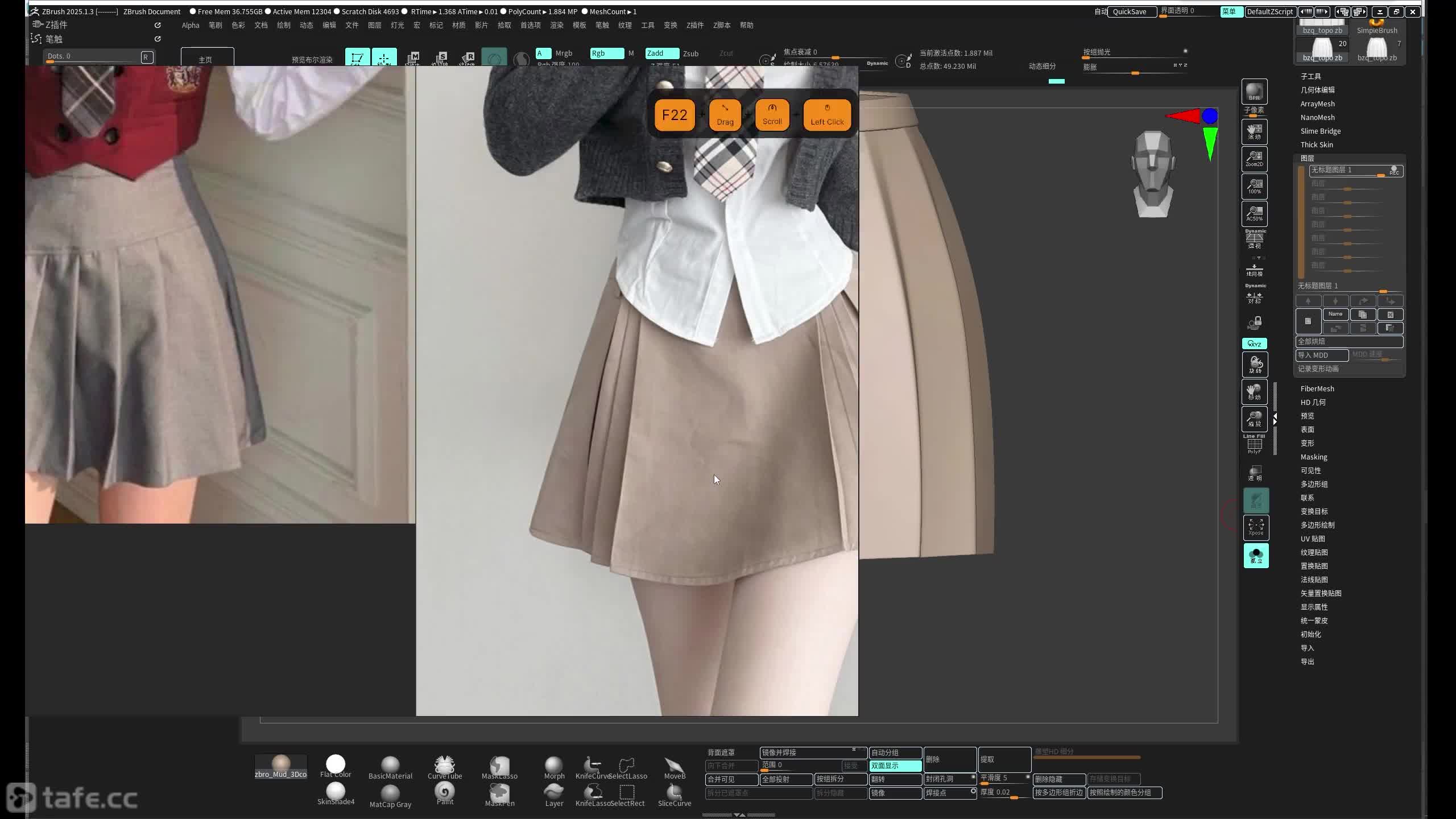Toggle 孤立 solo mode icon
The height and width of the screenshot is (819, 1456).
[x=1256, y=556]
